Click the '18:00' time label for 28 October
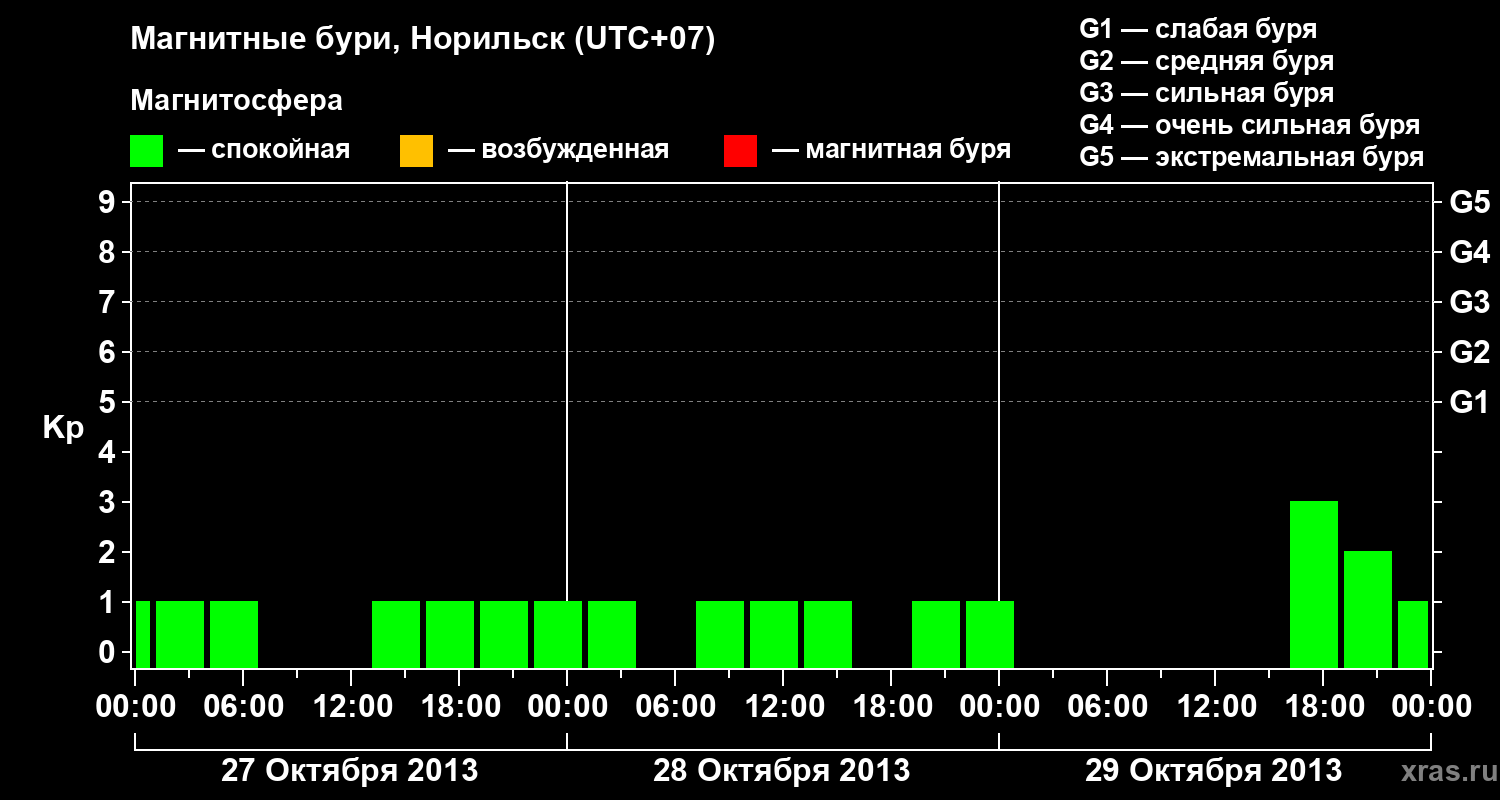The image size is (1500, 800). (x=891, y=707)
